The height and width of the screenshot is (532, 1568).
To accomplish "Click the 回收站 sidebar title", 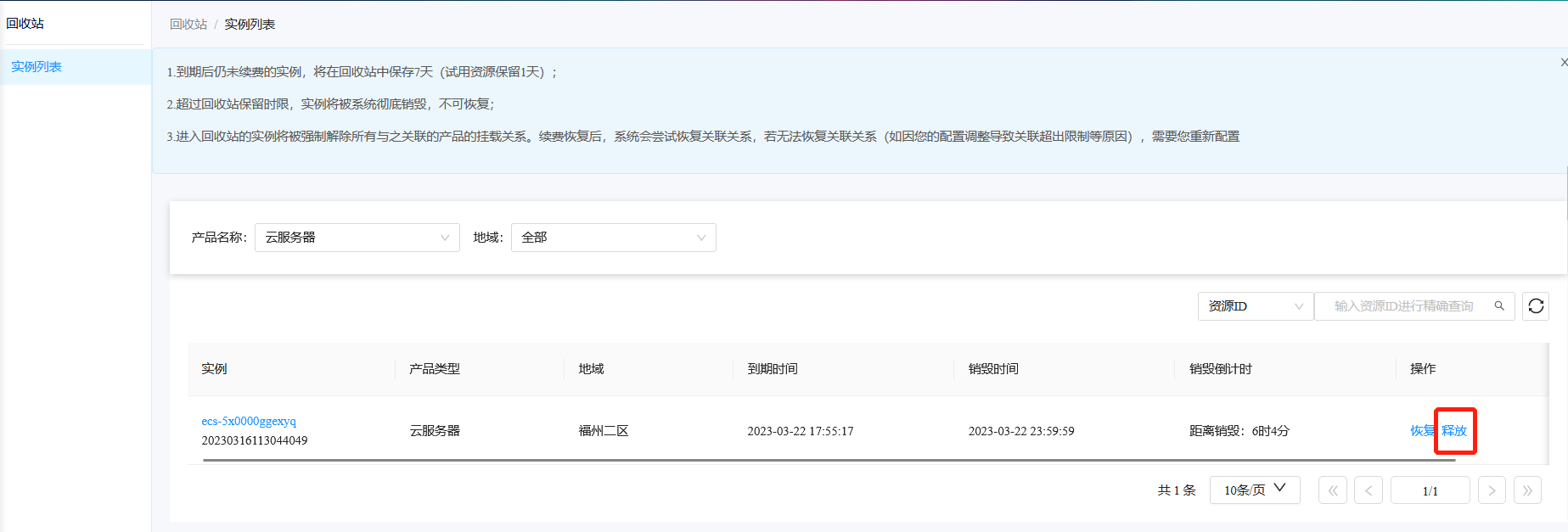I will pos(25,24).
